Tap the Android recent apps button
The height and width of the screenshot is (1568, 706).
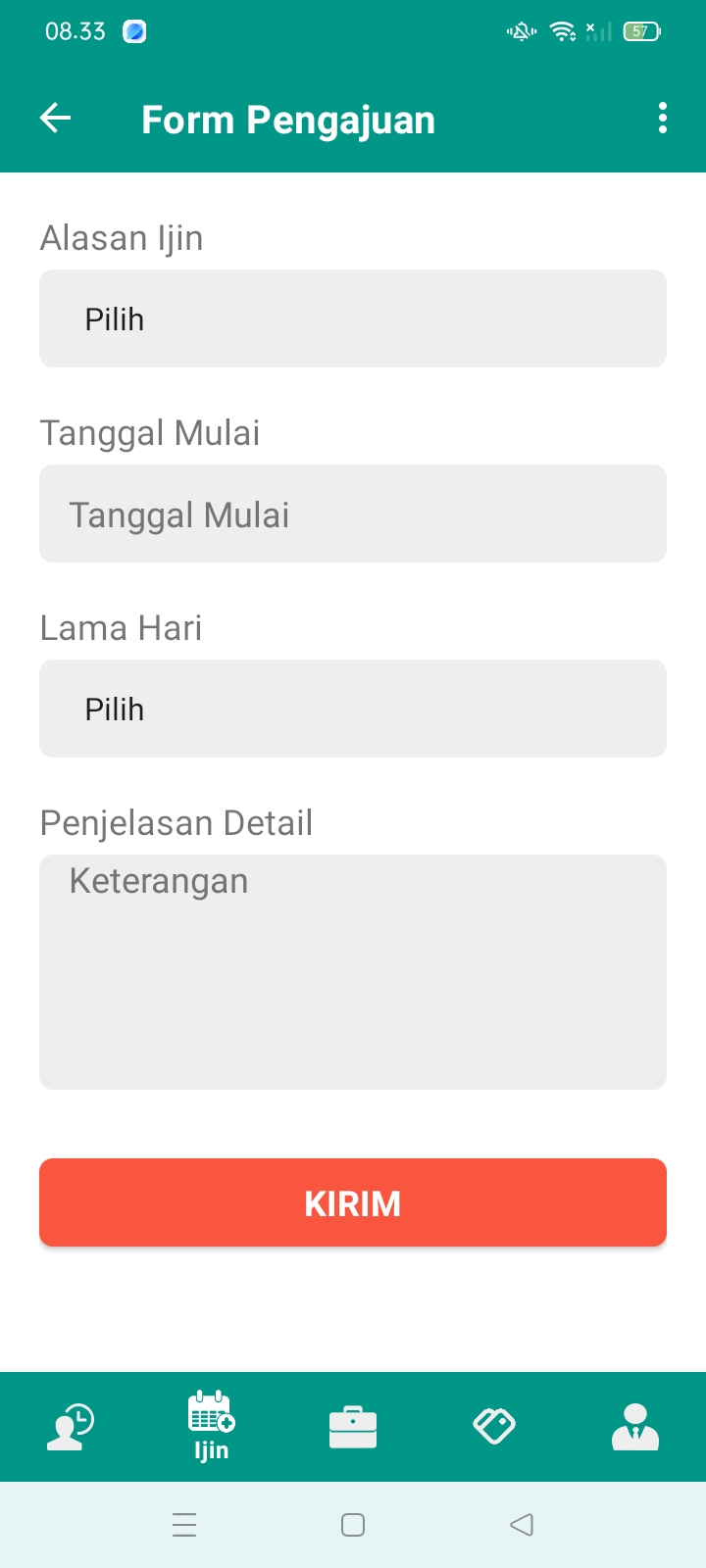(184, 1525)
